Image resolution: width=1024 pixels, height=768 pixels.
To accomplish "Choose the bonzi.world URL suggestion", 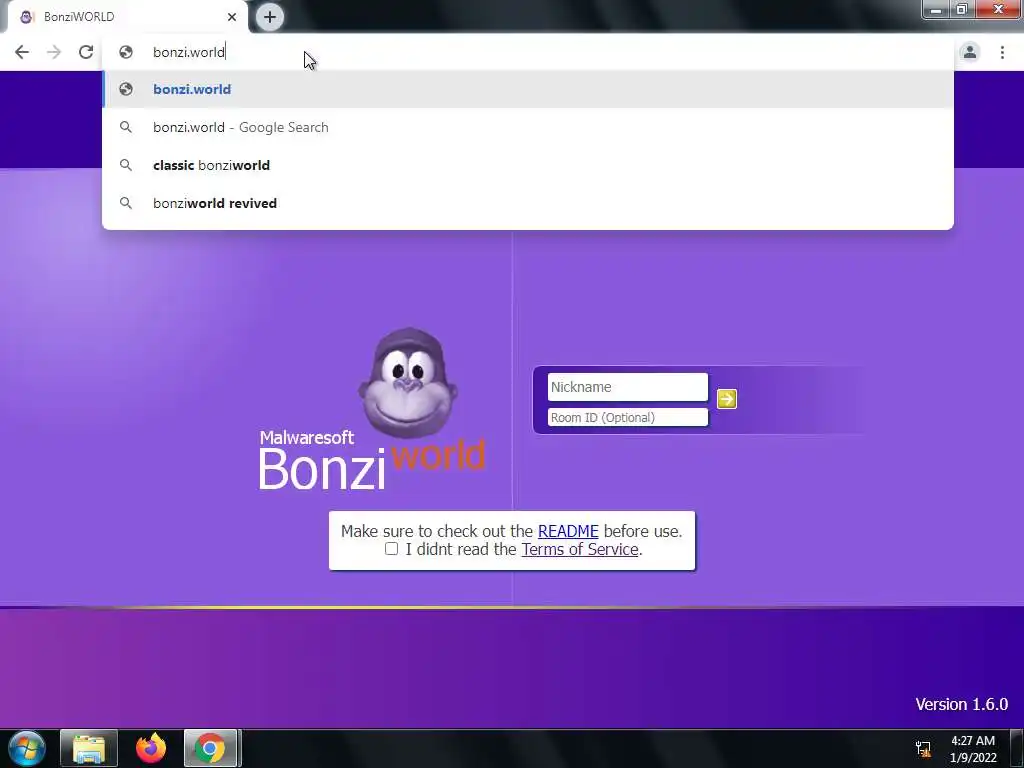I will tap(528, 89).
